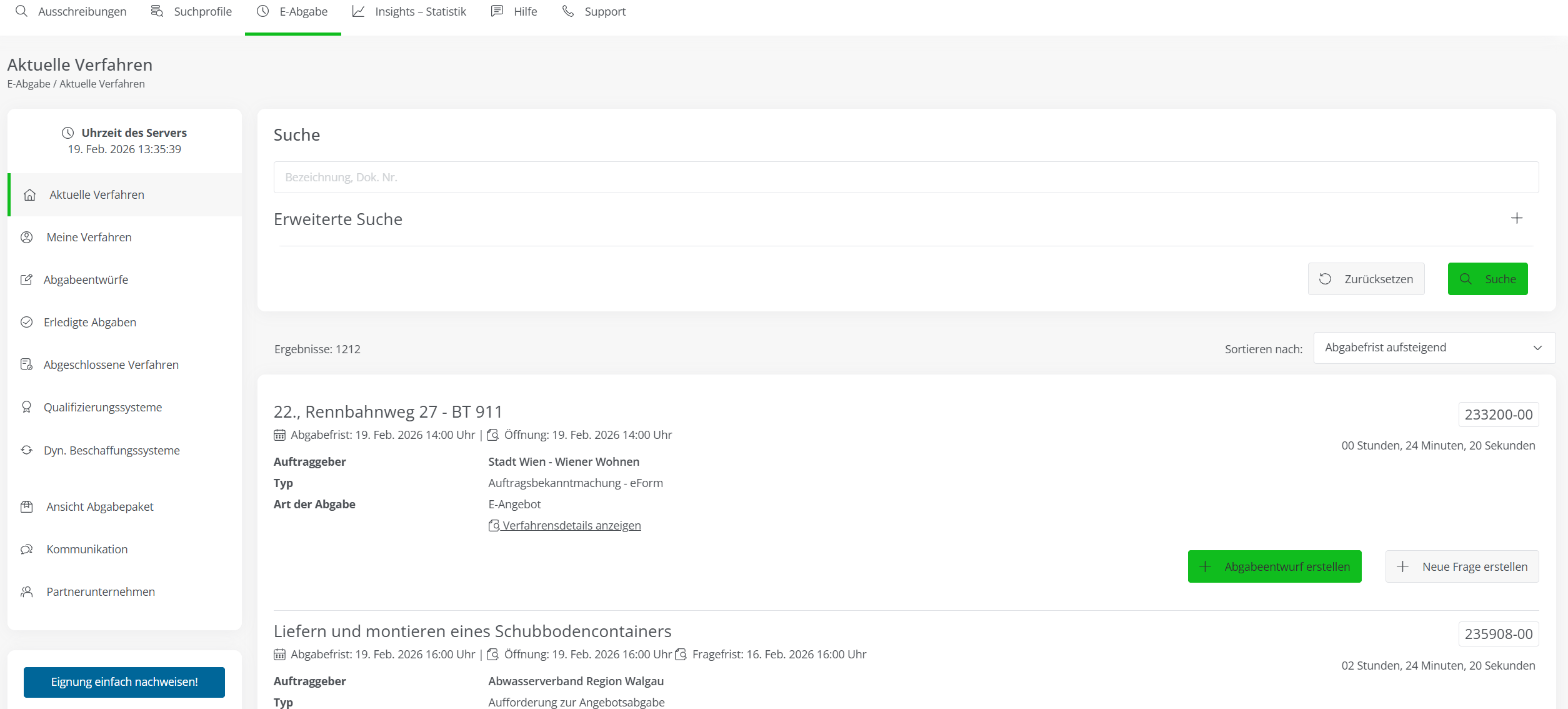Click the chevron arrow on Abgabefrist aufsteigend
Image resolution: width=1568 pixels, height=709 pixels.
coord(1537,348)
